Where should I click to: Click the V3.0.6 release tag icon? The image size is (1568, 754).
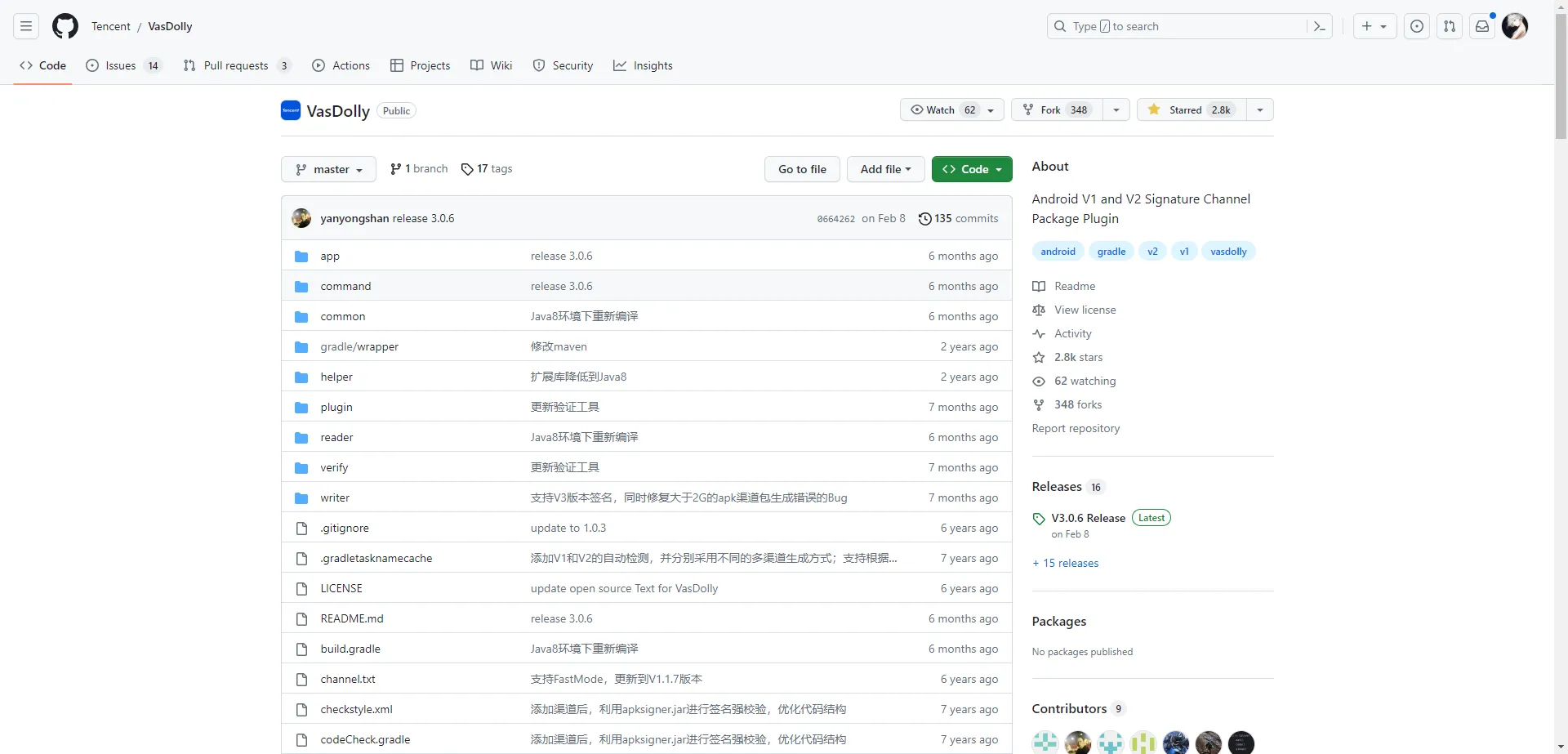[1039, 519]
